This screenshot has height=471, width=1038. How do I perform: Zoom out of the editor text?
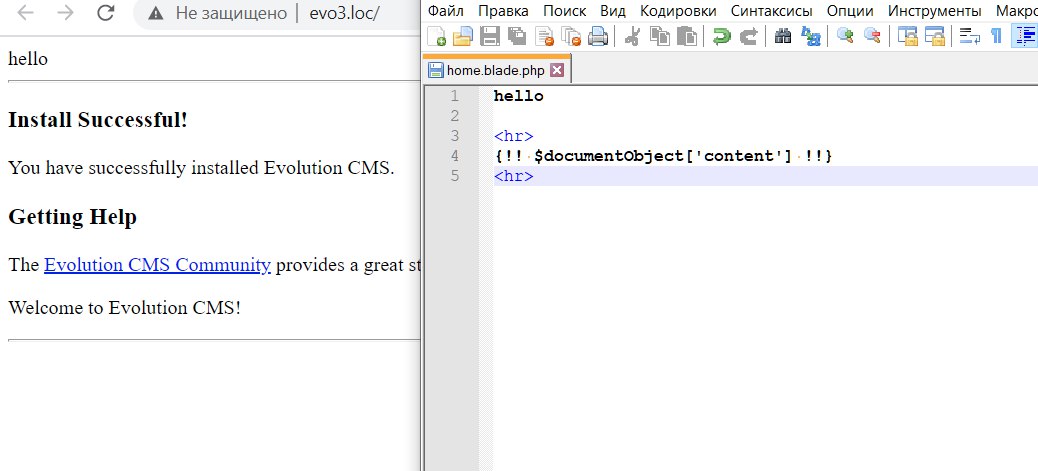pyautogui.click(x=872, y=36)
